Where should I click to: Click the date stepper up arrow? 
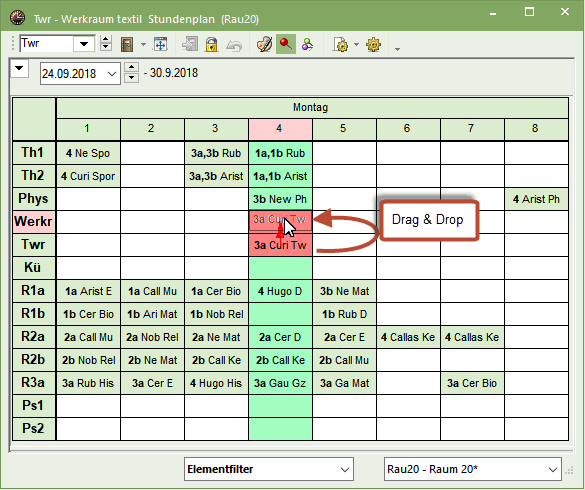pyautogui.click(x=131, y=68)
